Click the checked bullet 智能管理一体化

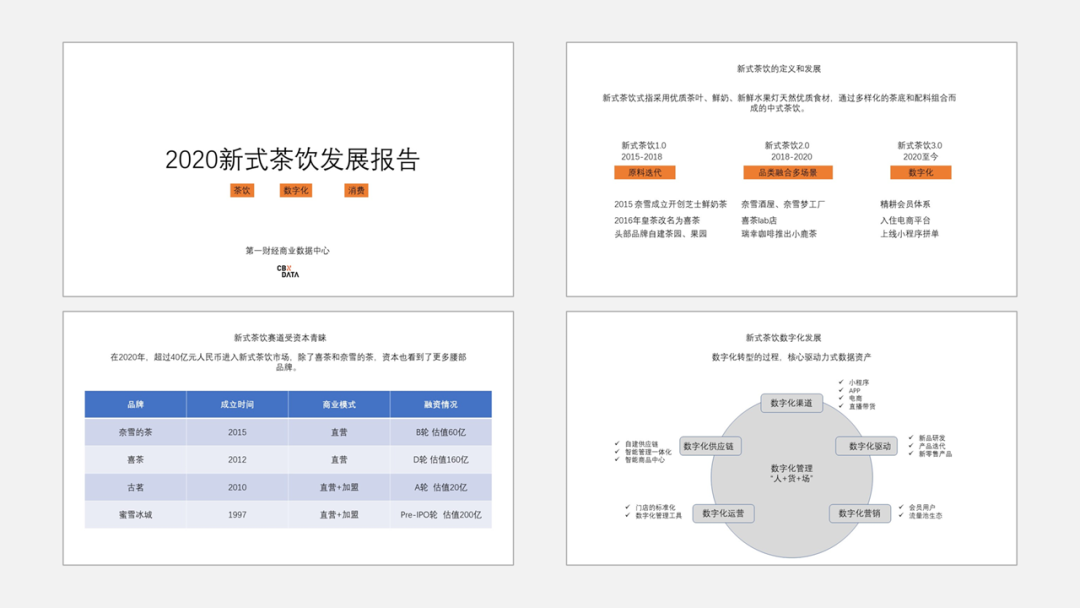643,452
